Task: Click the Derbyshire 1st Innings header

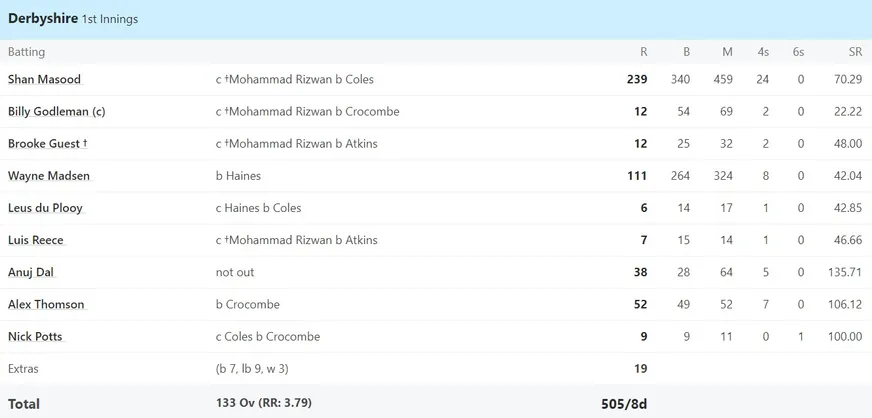Action: (73, 18)
